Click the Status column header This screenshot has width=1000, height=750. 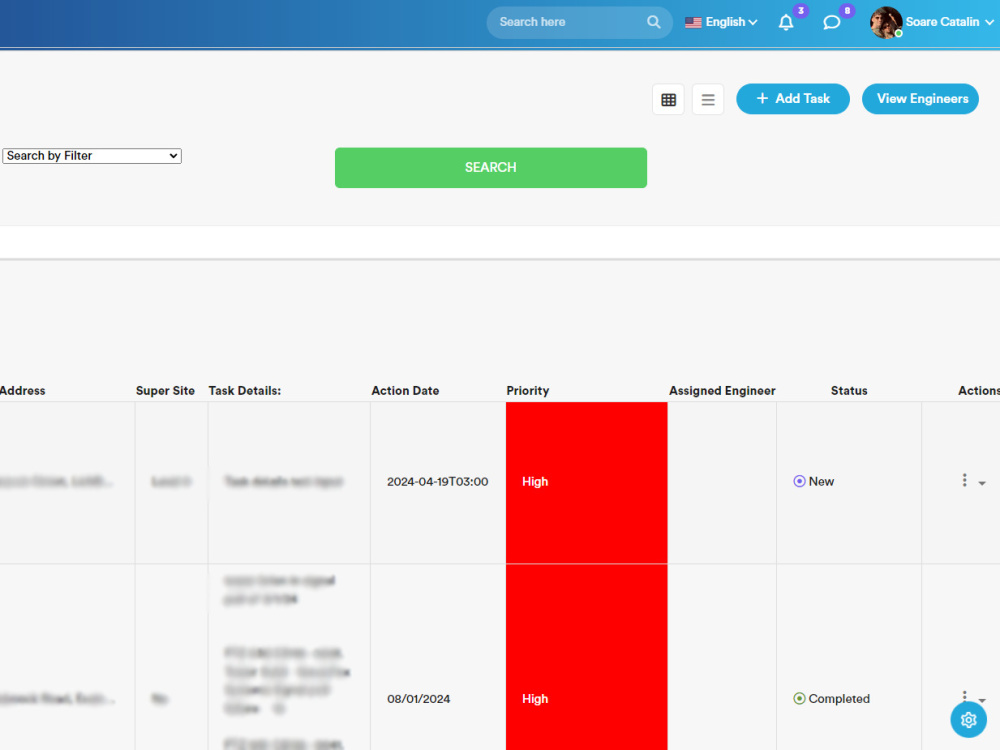pyautogui.click(x=849, y=391)
